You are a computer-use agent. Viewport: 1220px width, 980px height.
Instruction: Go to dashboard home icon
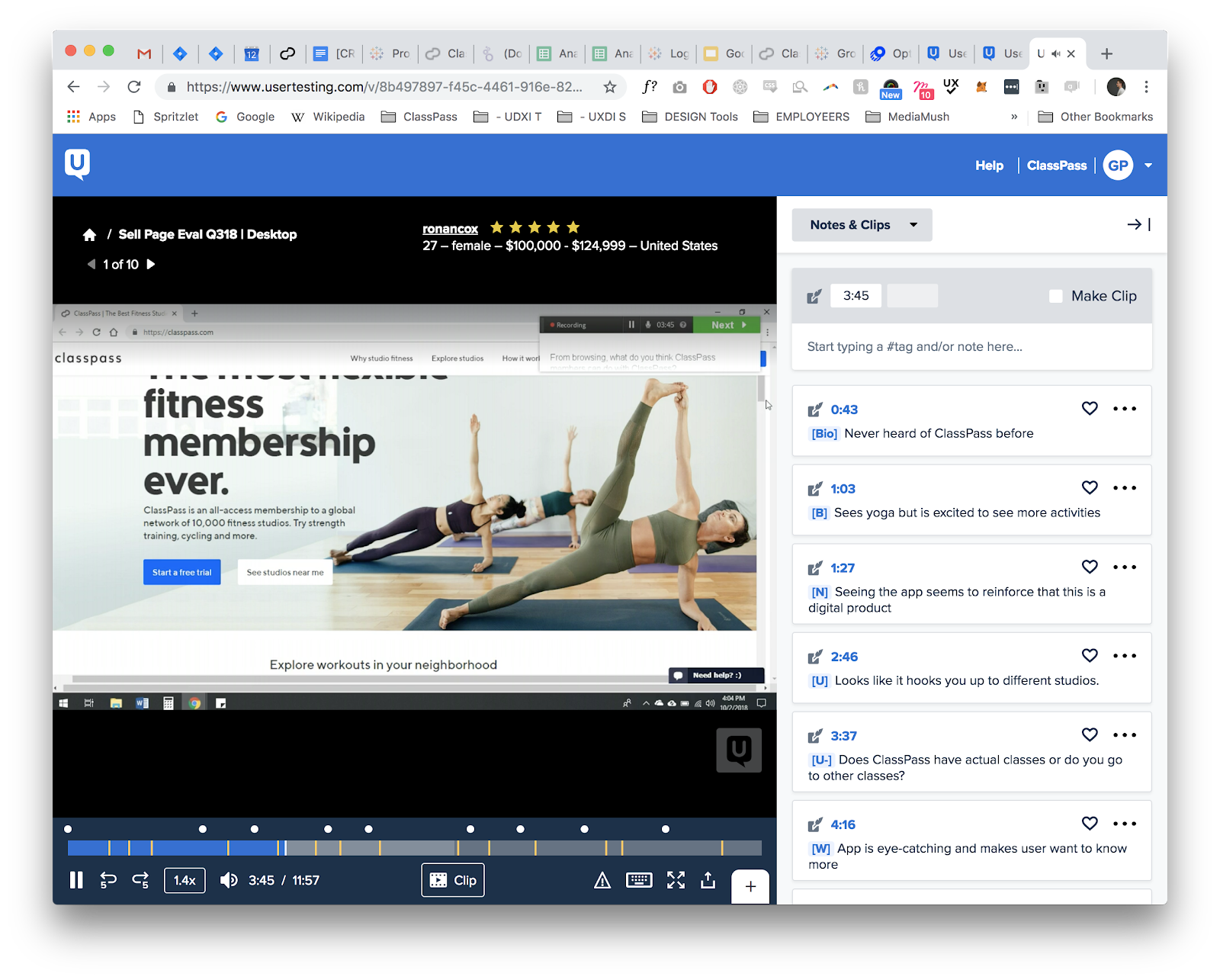click(x=89, y=235)
